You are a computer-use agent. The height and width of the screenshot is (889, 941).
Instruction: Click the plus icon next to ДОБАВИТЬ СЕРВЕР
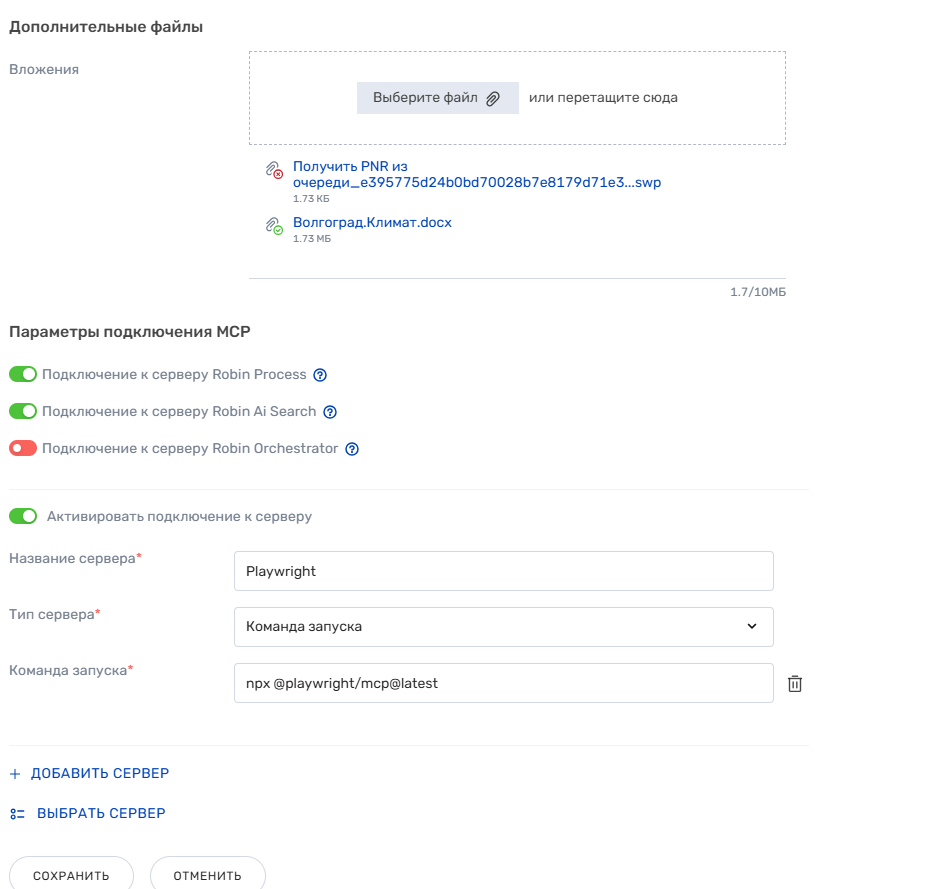[15, 774]
